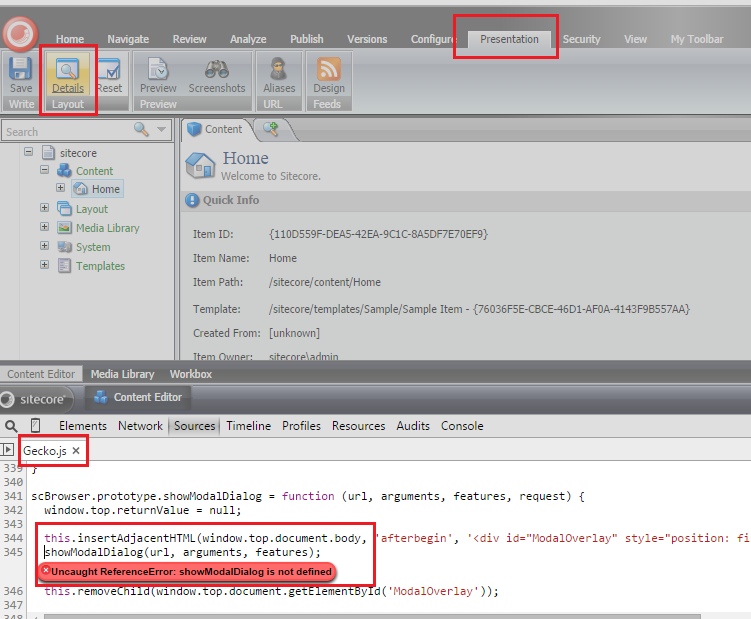751x619 pixels.
Task: Expand the Home tree node
Action: 60,187
